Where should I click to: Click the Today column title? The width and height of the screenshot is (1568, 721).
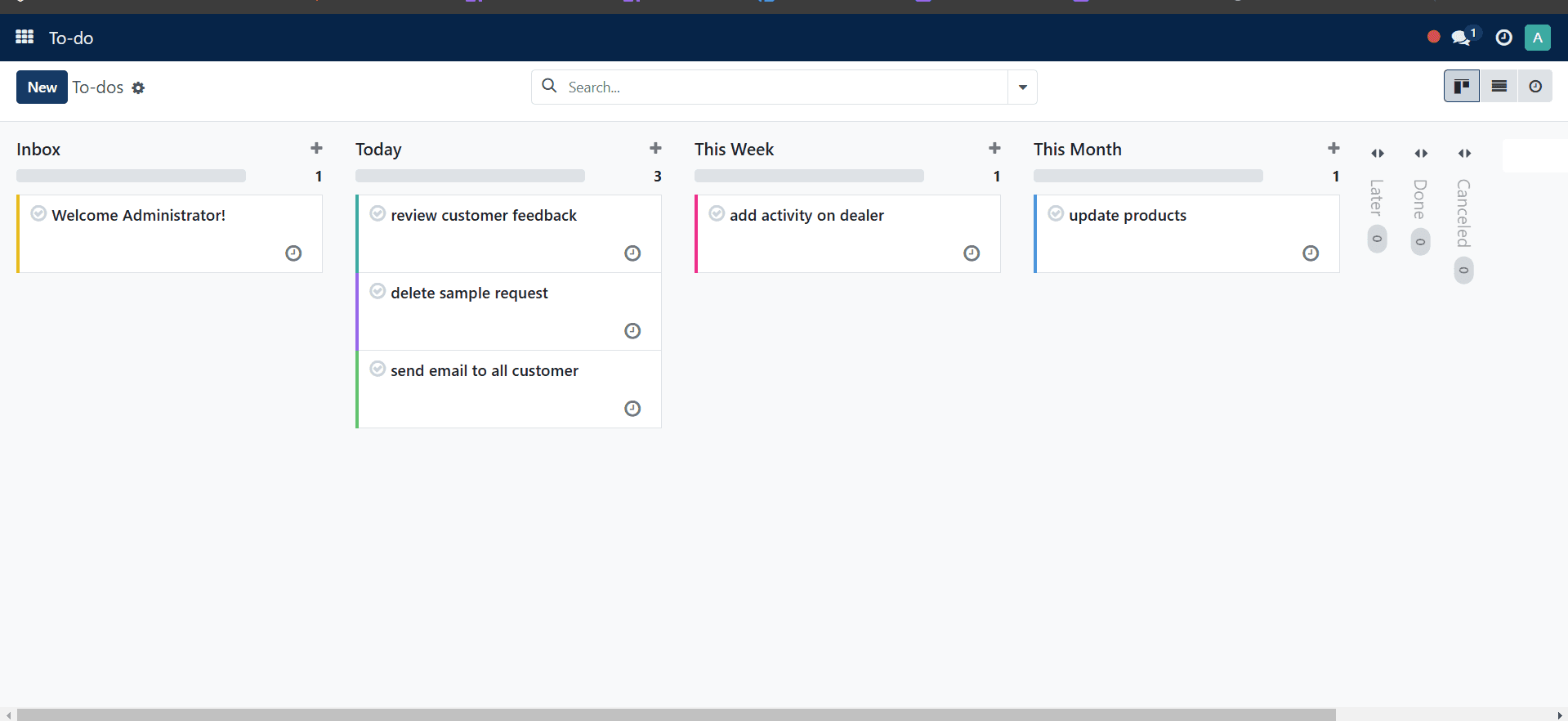coord(378,150)
